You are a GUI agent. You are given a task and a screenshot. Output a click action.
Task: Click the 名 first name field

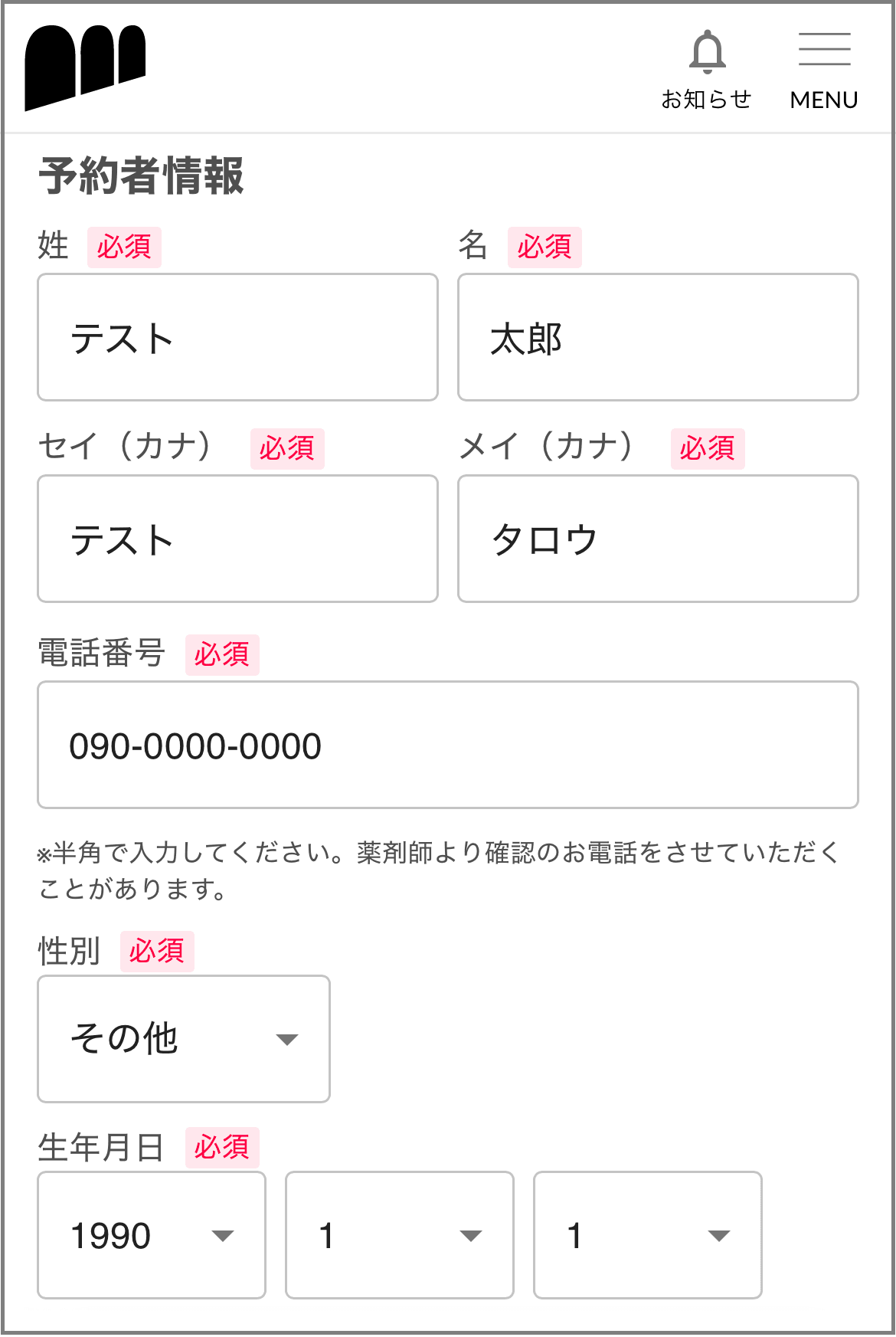pos(658,337)
